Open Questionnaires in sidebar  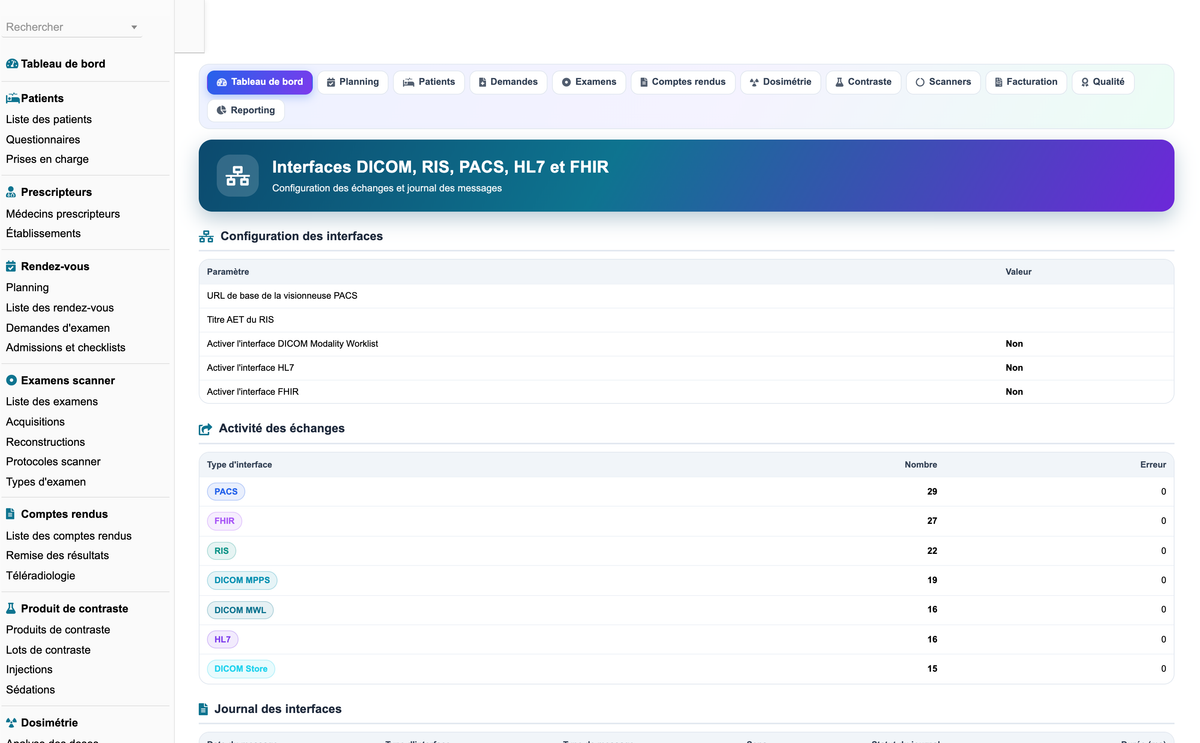click(x=43, y=140)
